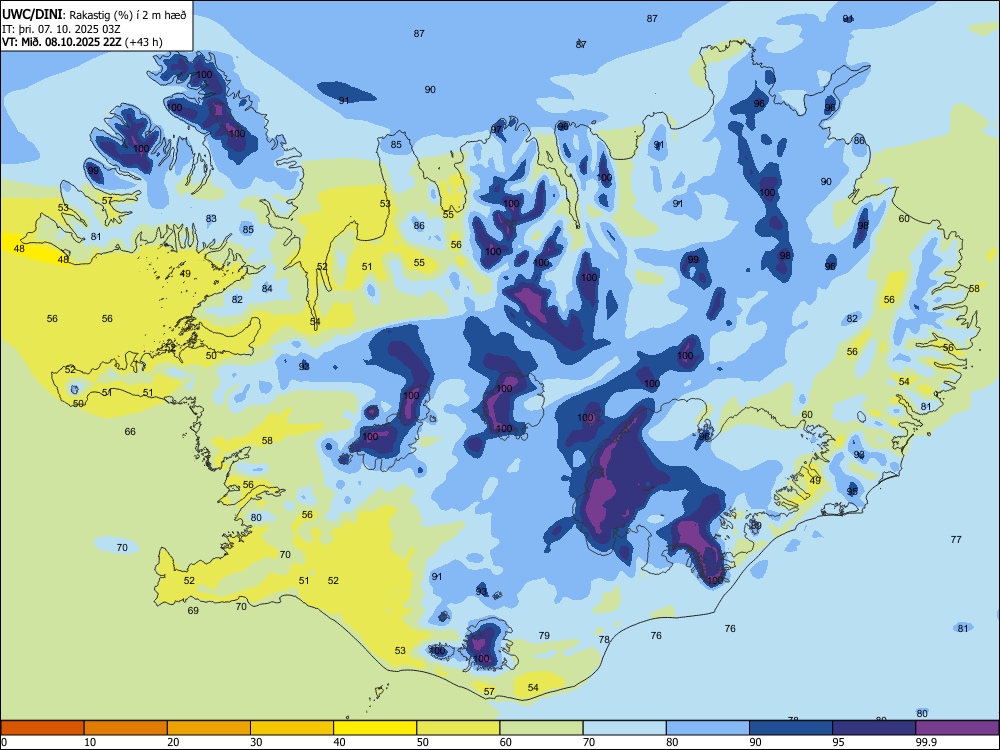Click the 30–40 legend color swatch
Image resolution: width=1000 pixels, height=750 pixels.
tap(292, 728)
